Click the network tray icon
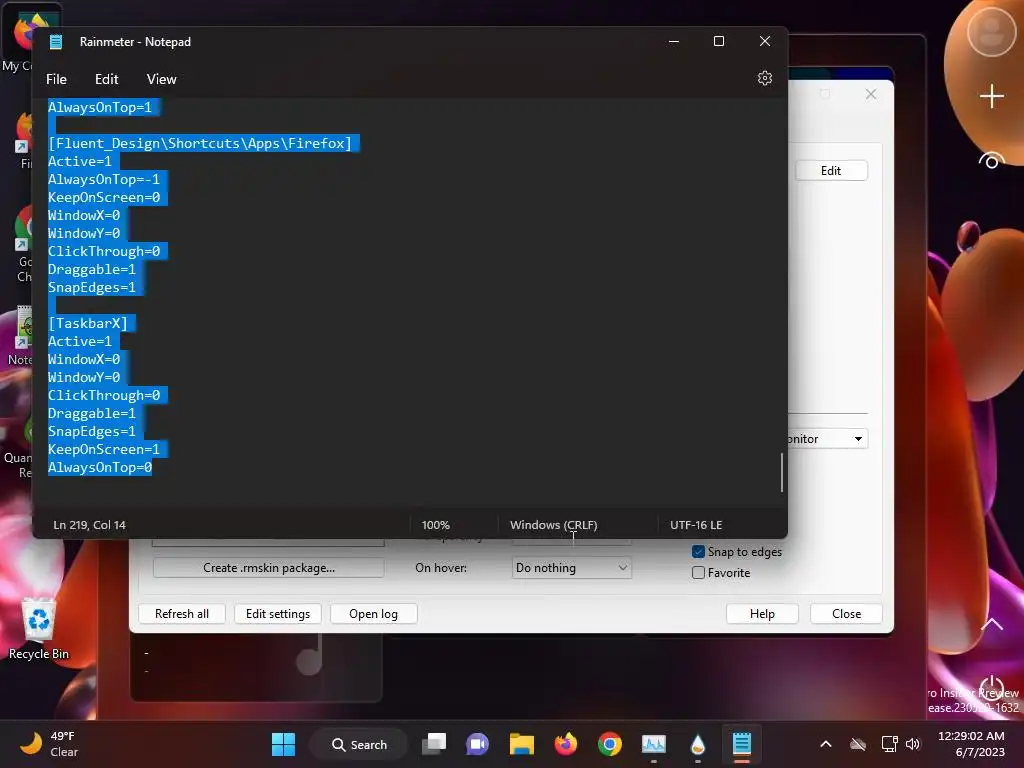1024x768 pixels. [889, 744]
